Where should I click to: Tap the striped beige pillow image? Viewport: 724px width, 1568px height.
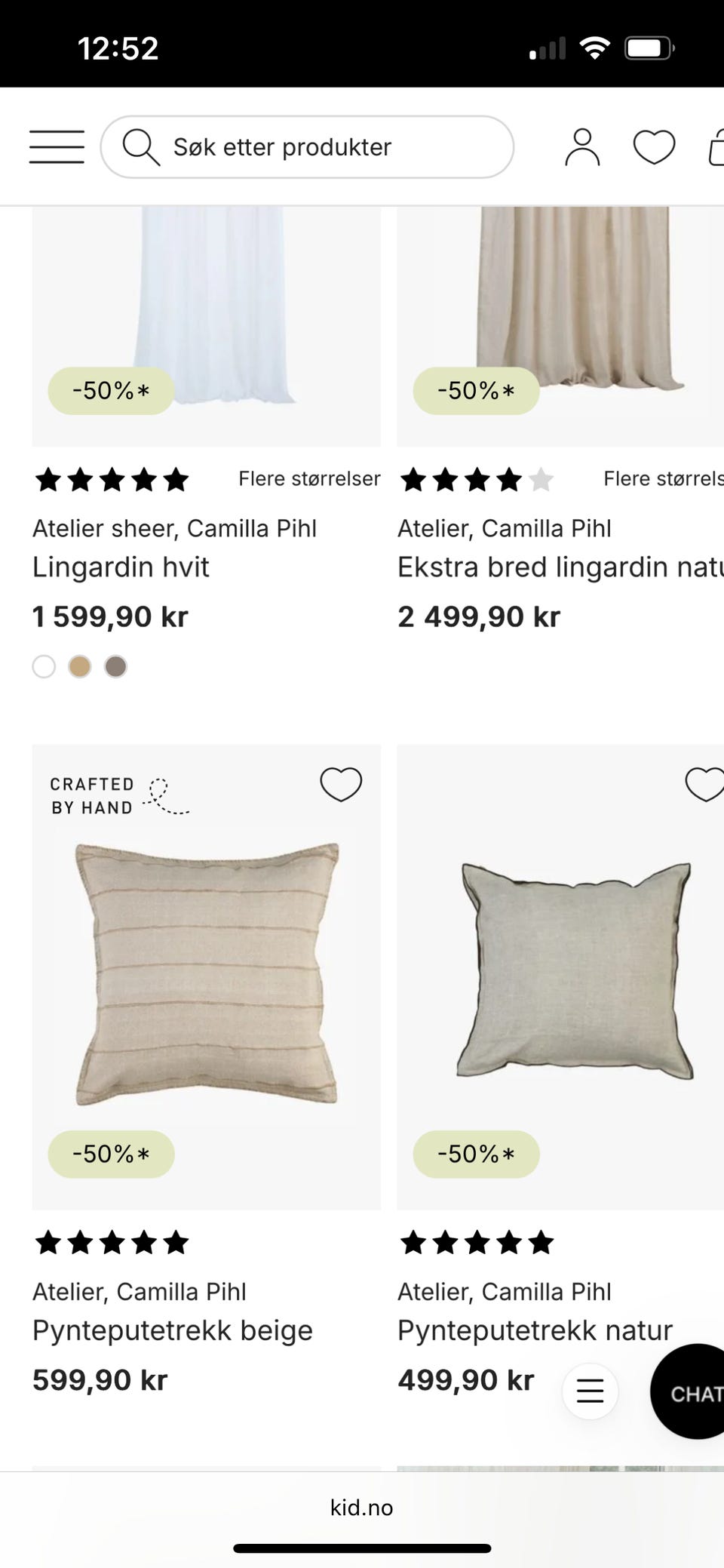206,973
